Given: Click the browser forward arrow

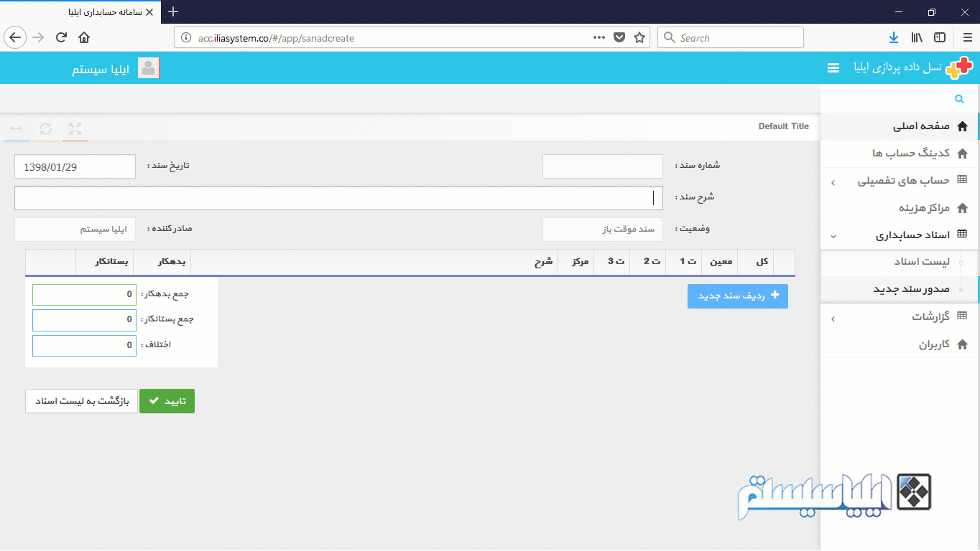Looking at the screenshot, I should 38,37.
